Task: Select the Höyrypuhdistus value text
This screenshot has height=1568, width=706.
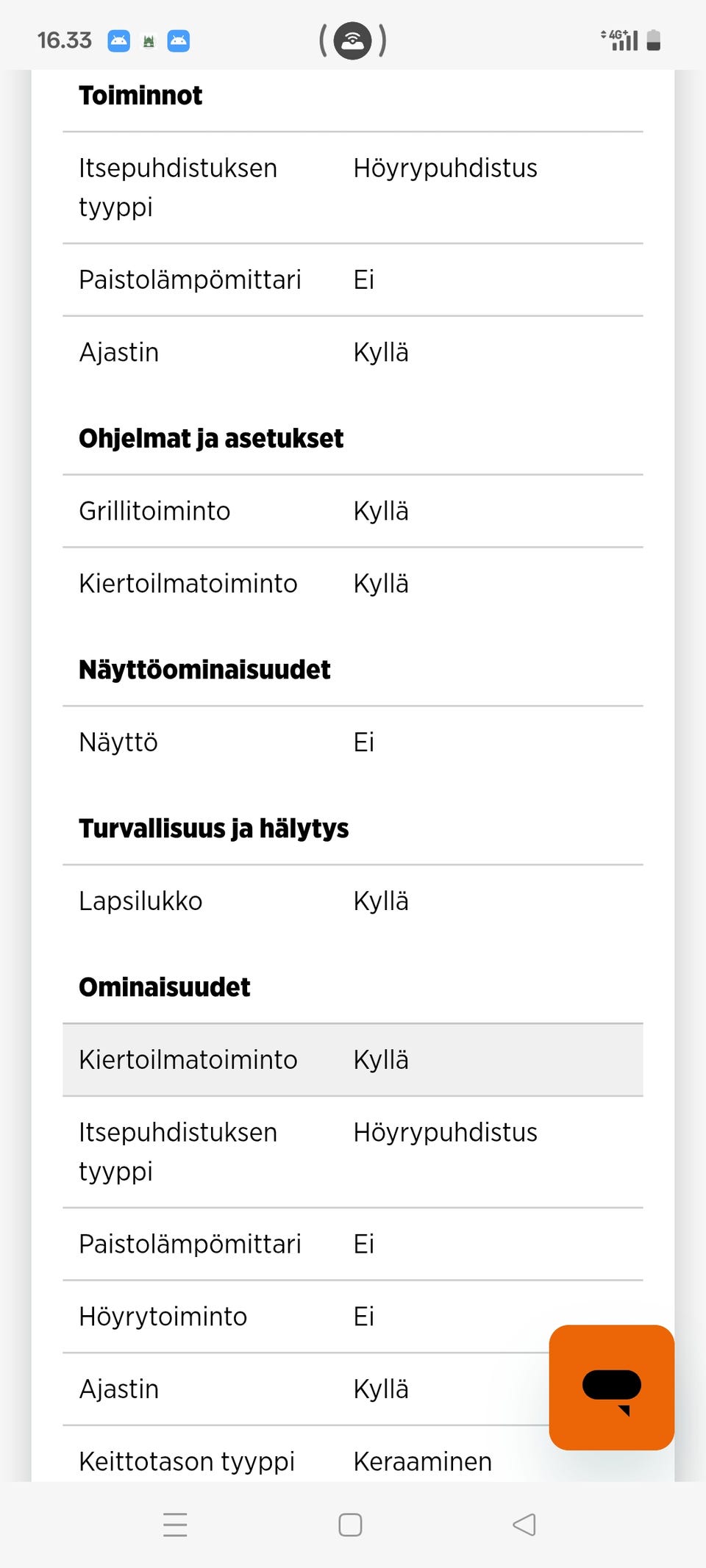Action: point(445,168)
